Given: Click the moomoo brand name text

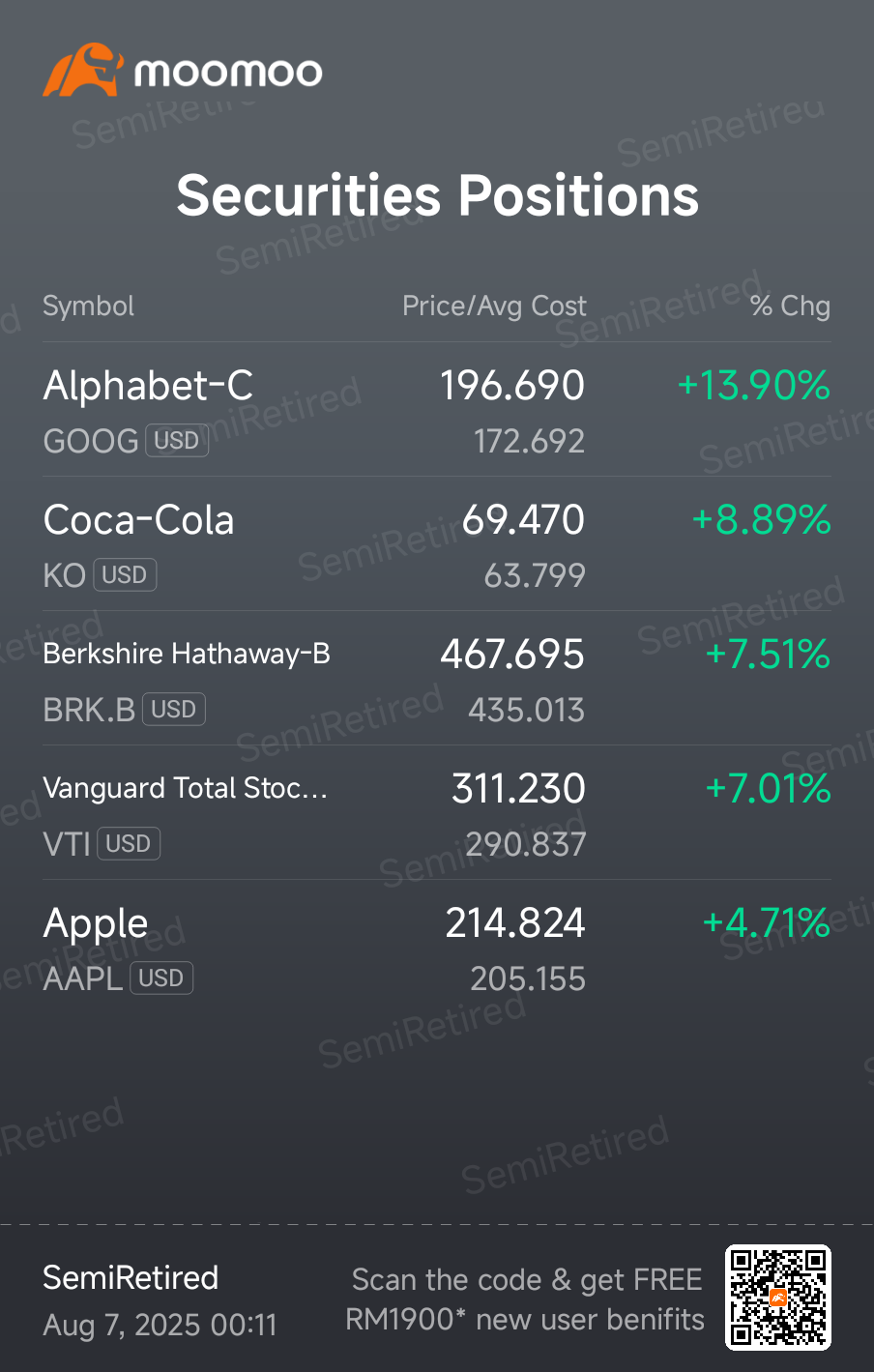Looking at the screenshot, I should (x=228, y=73).
